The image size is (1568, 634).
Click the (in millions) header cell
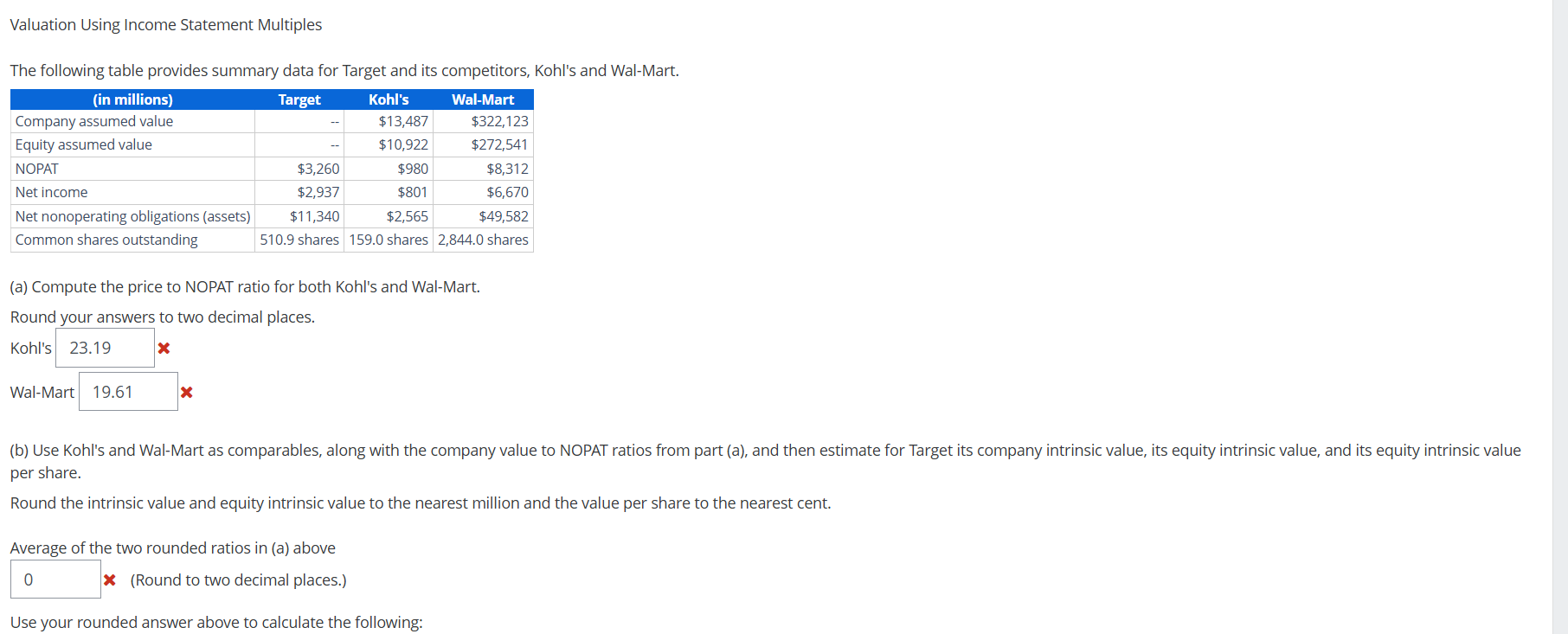pos(132,99)
